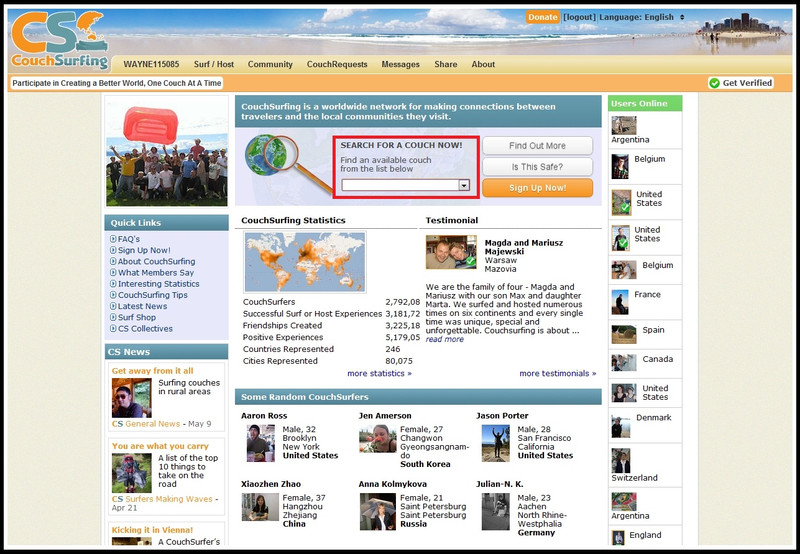Open Xiaozhen Zhao's profile photo
Viewport: 800px width, 554px height.
click(260, 507)
